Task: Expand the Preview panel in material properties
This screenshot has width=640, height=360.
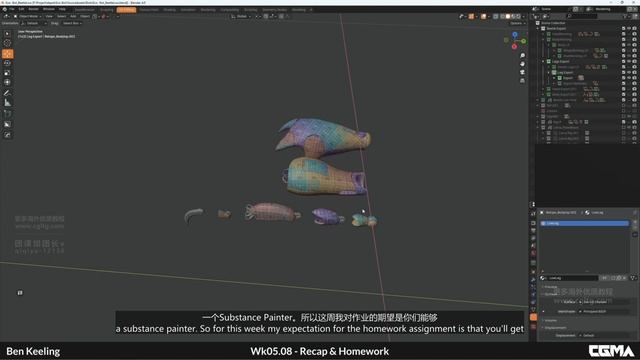Action: pos(551,287)
